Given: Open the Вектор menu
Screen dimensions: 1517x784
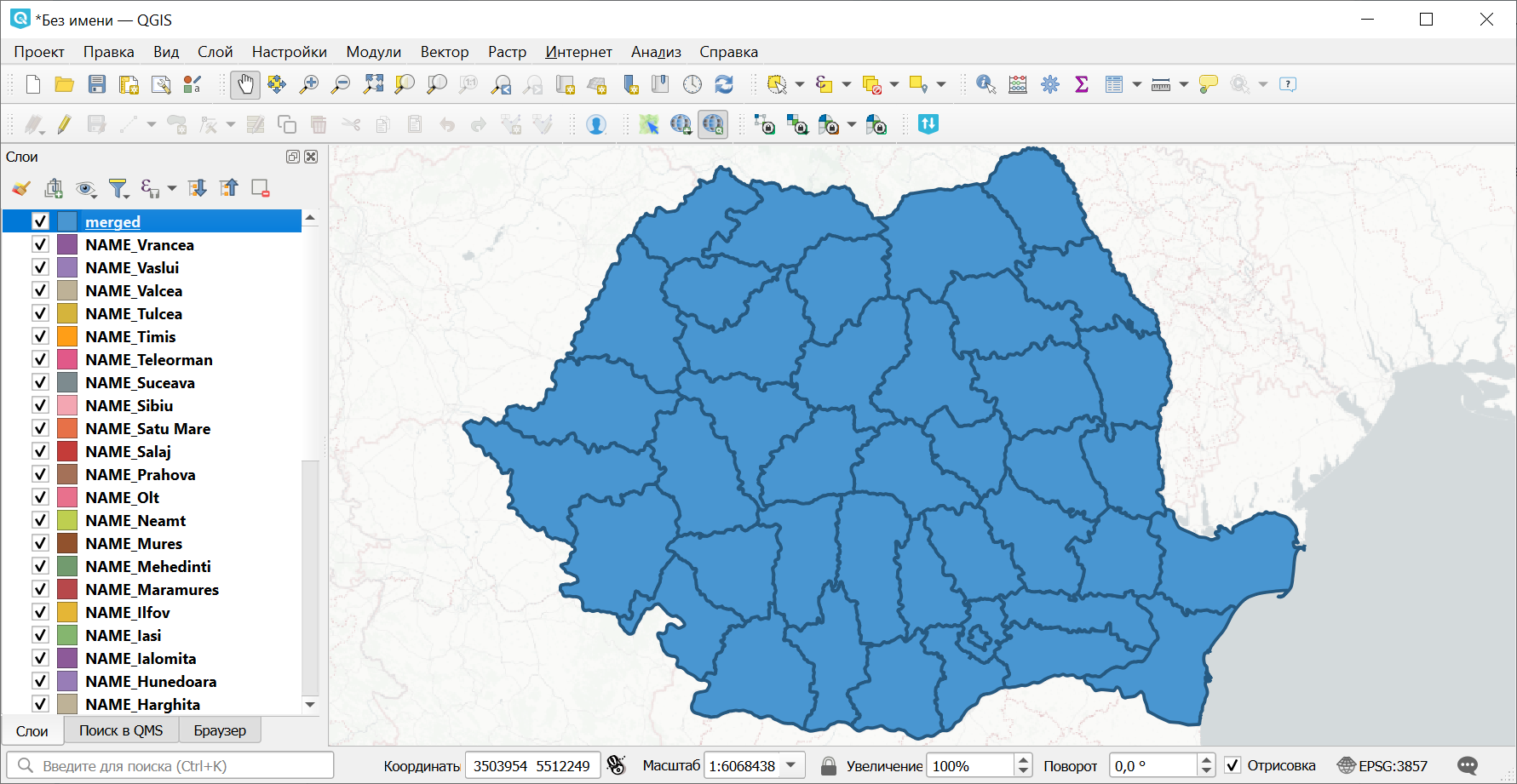Looking at the screenshot, I should coord(444,52).
